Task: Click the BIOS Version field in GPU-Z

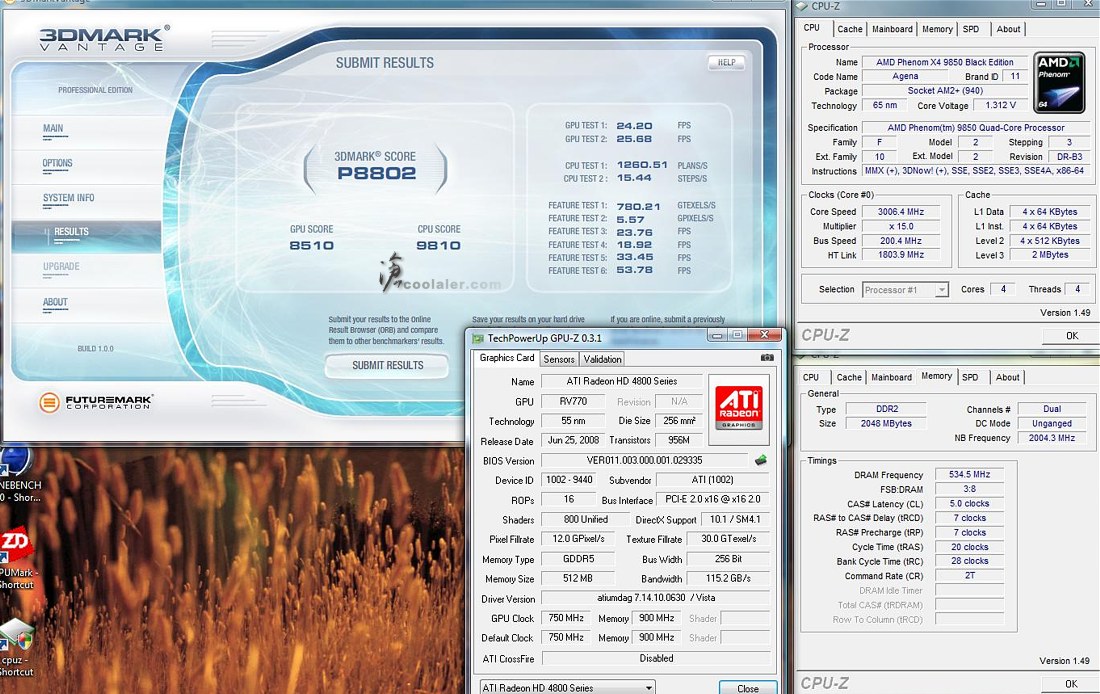Action: tap(644, 460)
